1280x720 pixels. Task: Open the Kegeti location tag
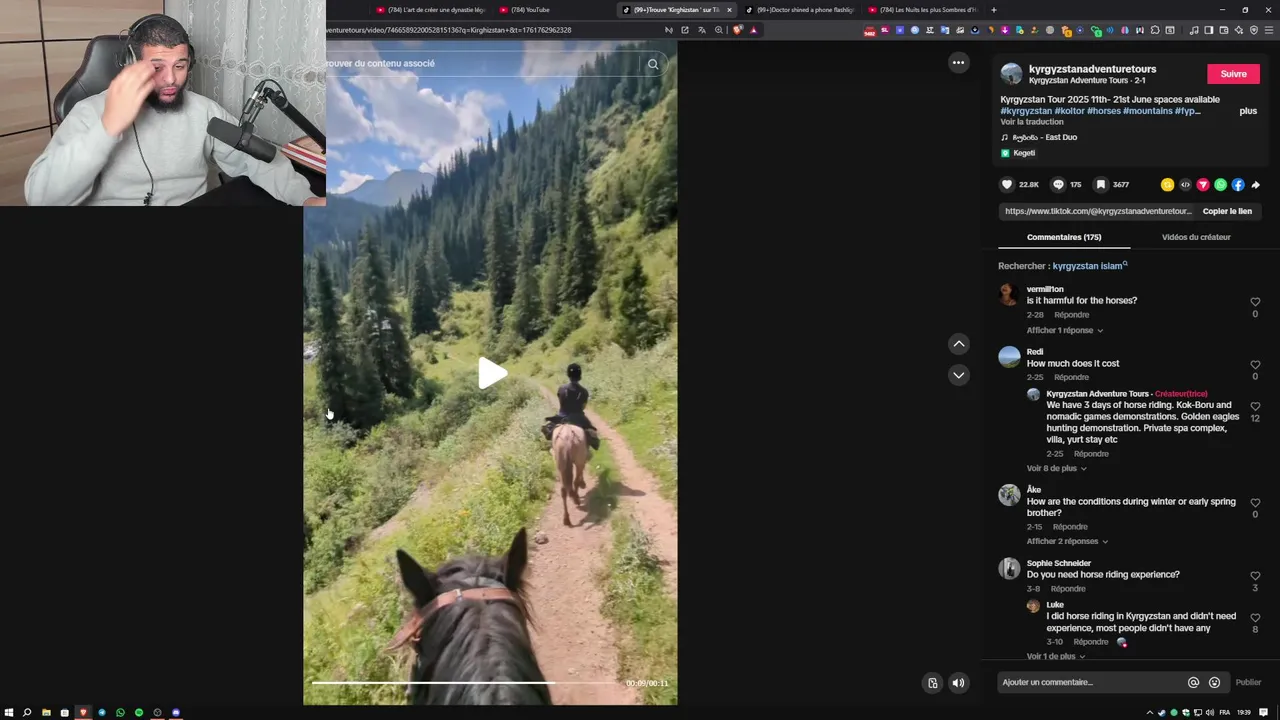(1024, 153)
